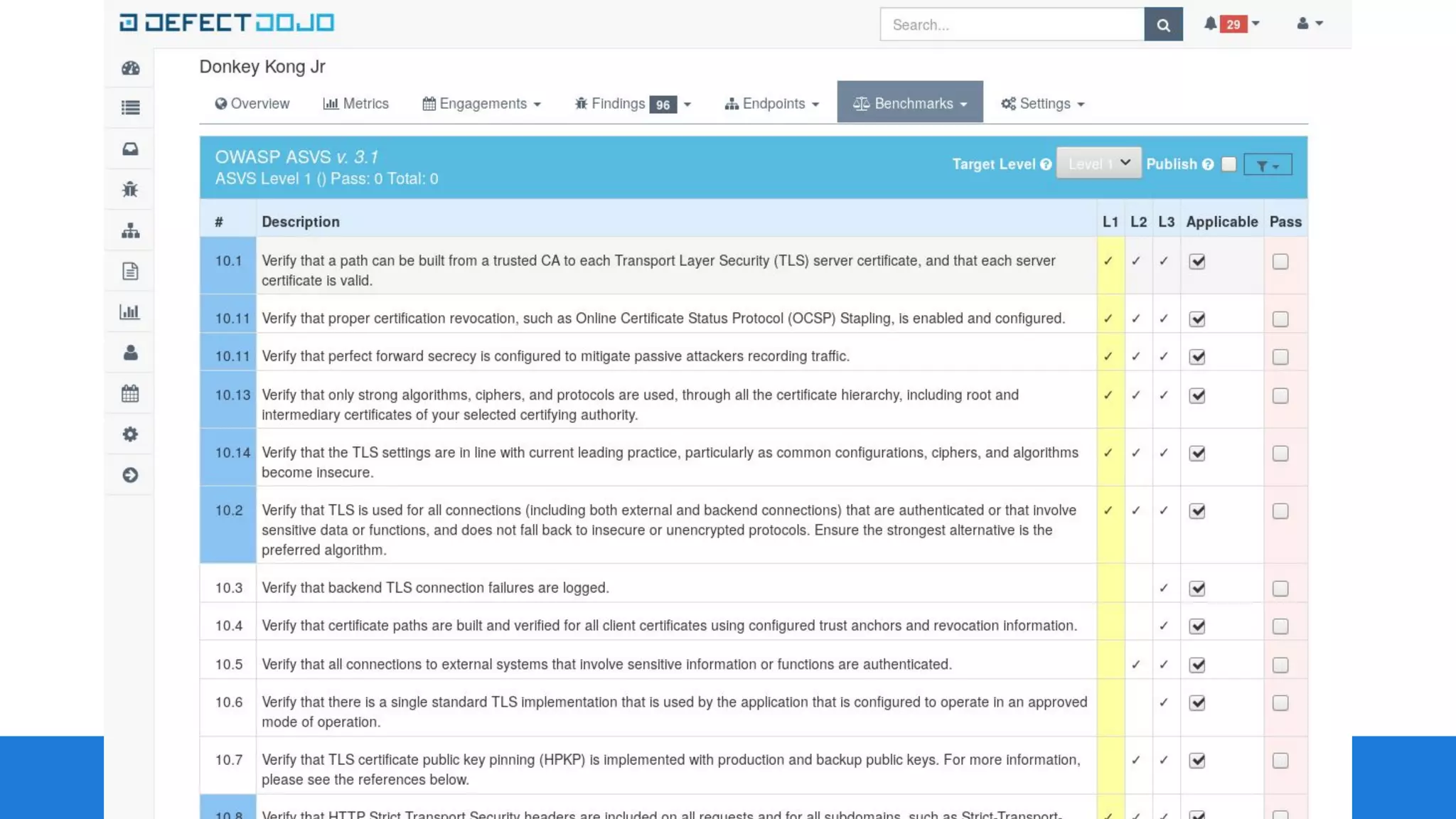Click the search input field
The image size is (1456, 819).
tap(1012, 24)
